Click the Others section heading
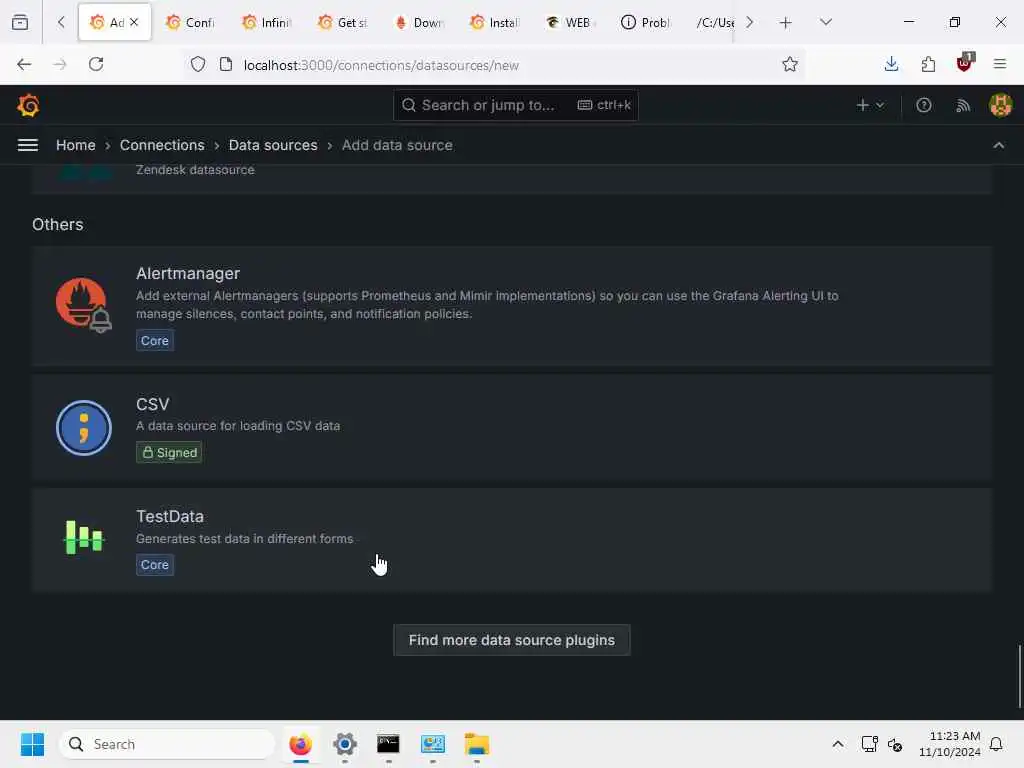1024x768 pixels. pos(57,224)
